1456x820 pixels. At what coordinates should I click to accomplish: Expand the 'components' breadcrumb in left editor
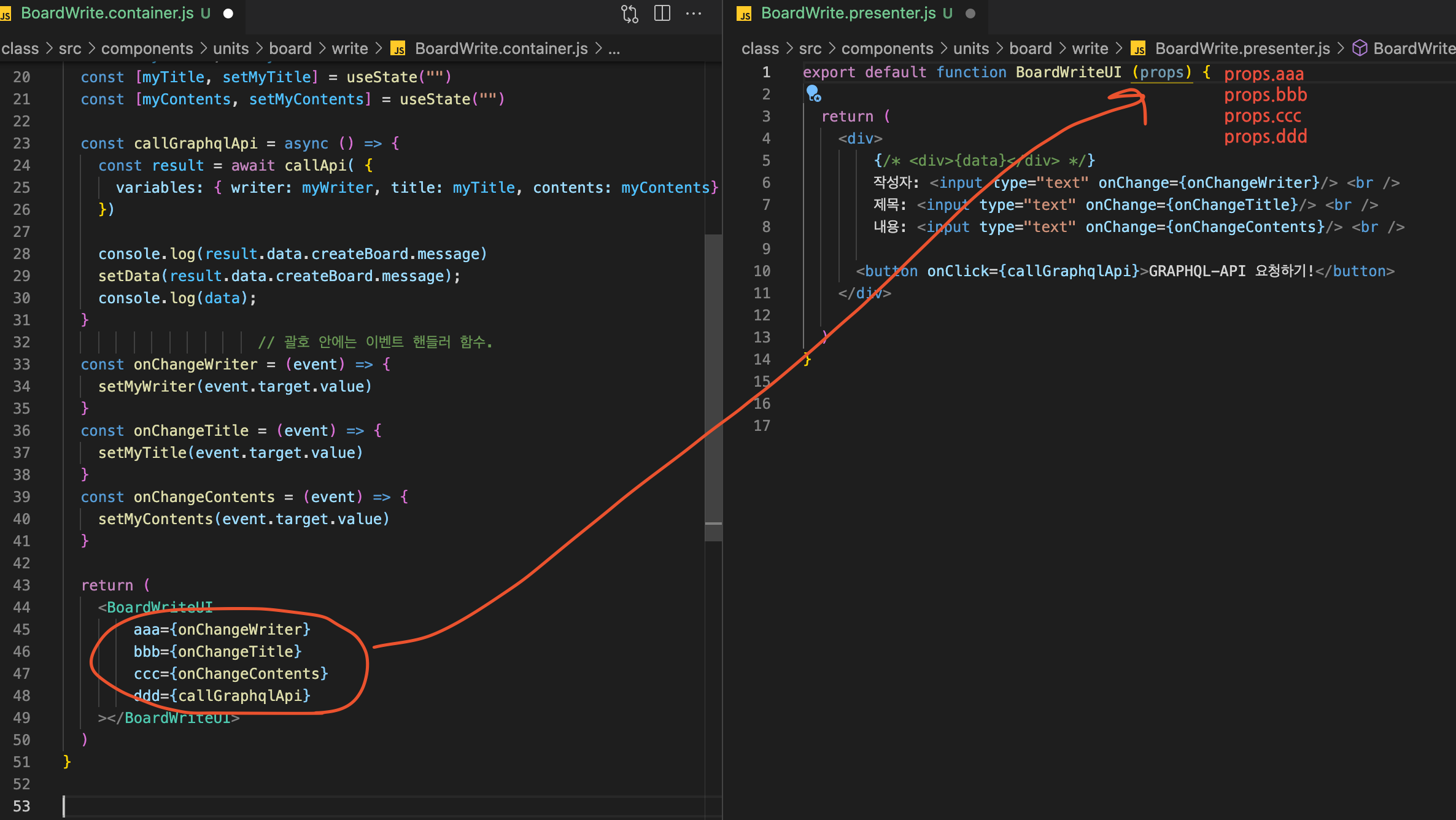[147, 48]
